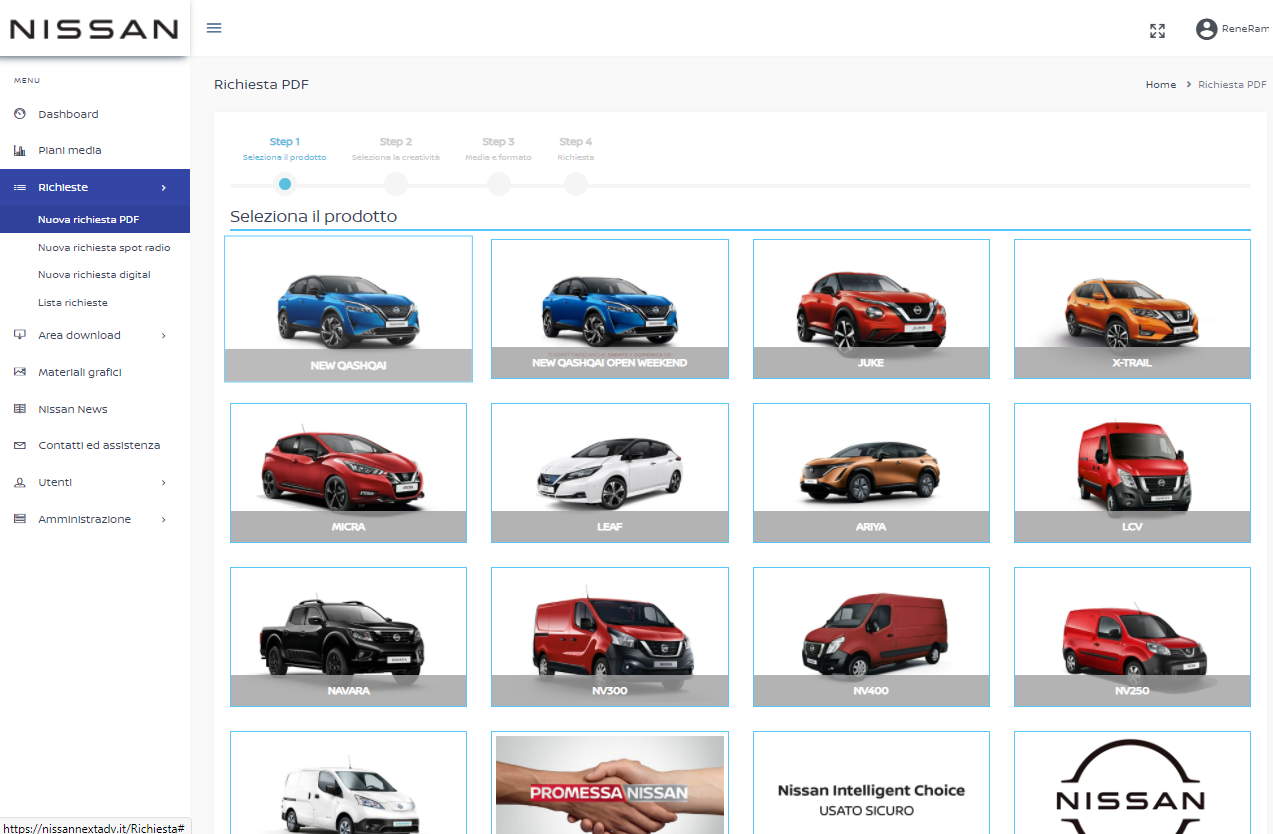Click the Step 4 progress circle

(576, 184)
